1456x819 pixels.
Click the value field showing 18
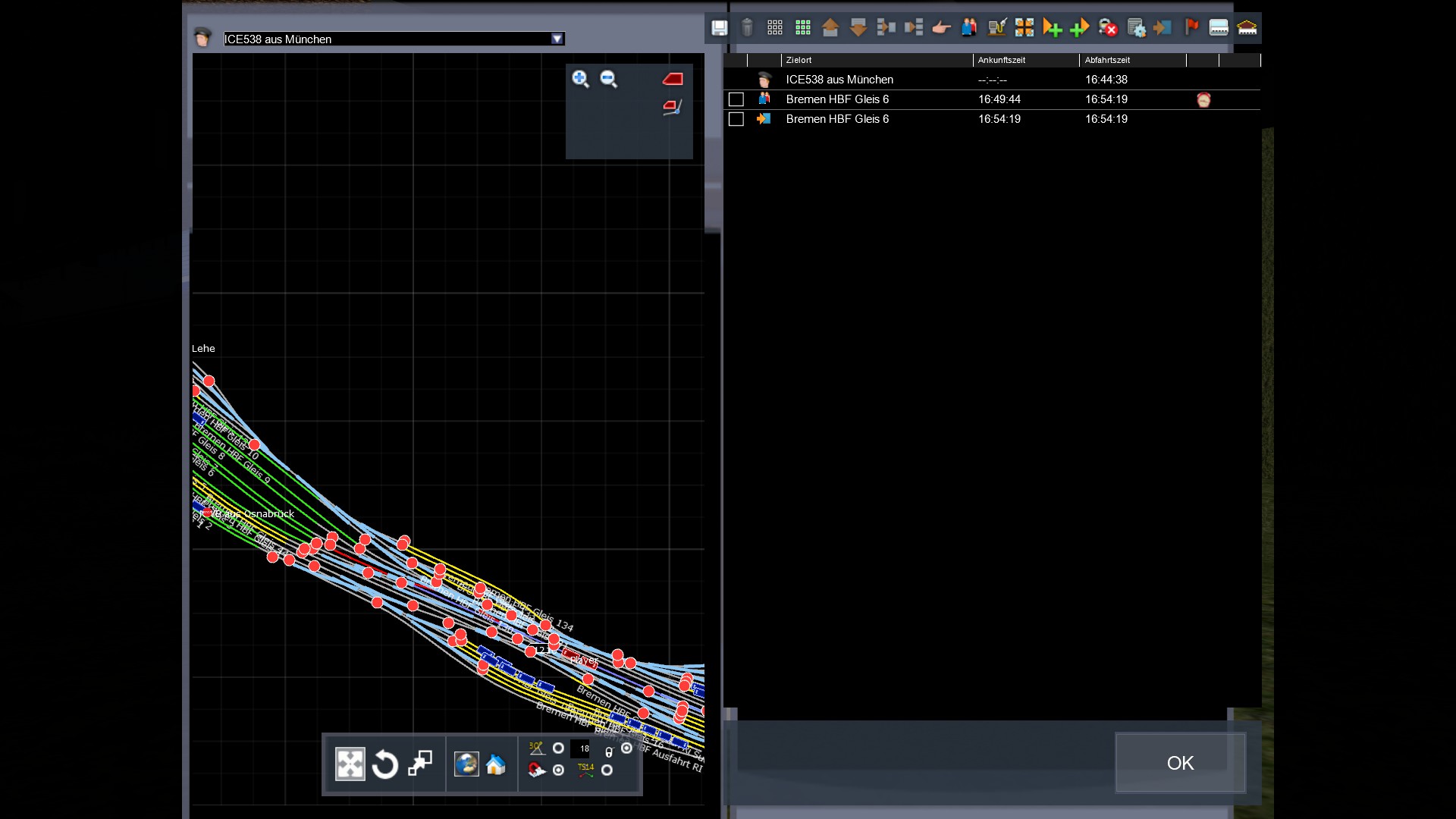pyautogui.click(x=584, y=748)
